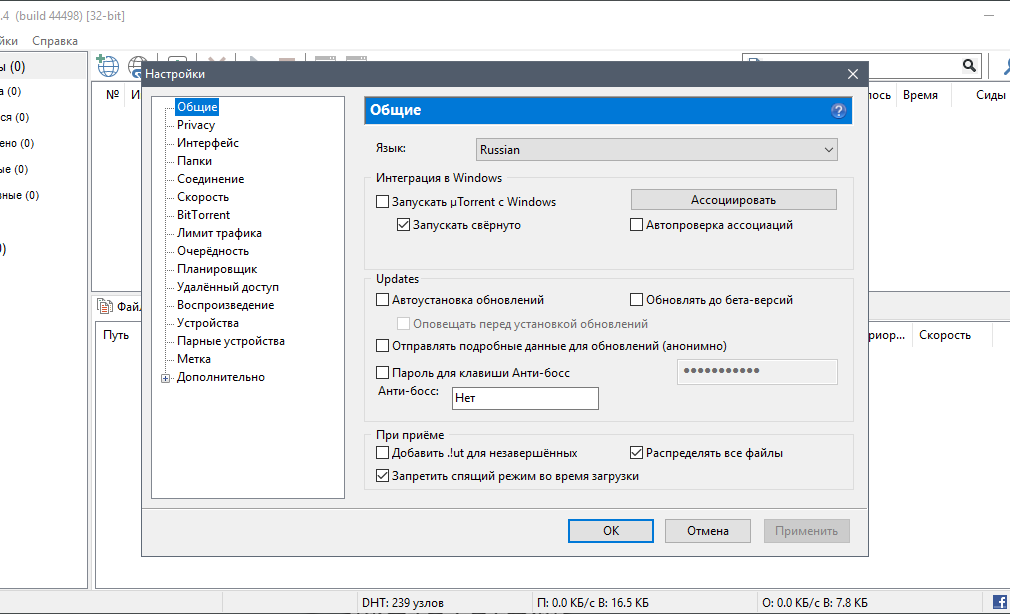The height and width of the screenshot is (614, 1010).
Task: Open the Язык dropdown showing Russian
Action: click(x=656, y=149)
